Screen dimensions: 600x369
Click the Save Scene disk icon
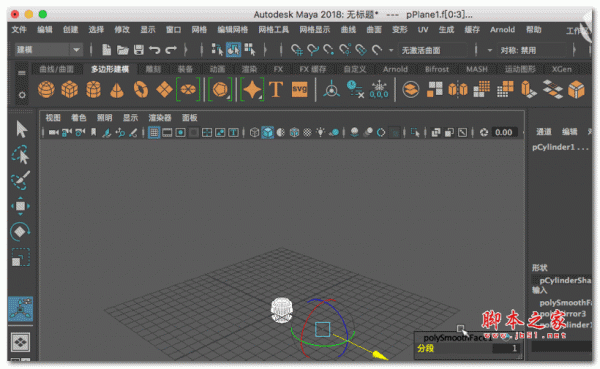click(139, 50)
